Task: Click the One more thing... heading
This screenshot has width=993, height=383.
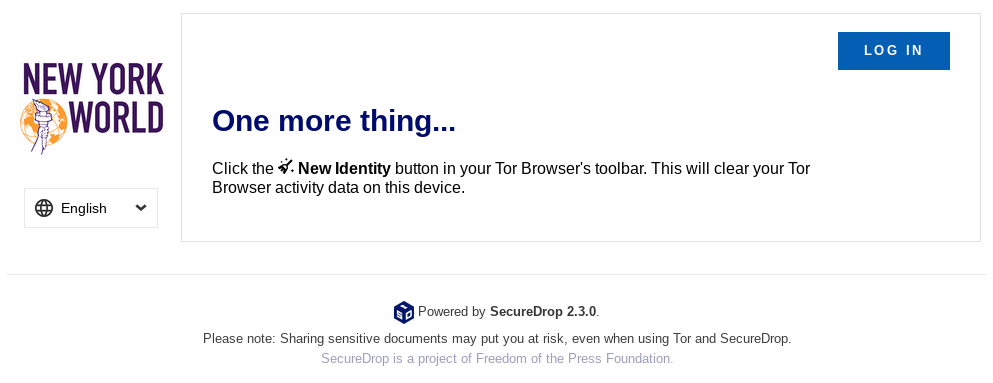Action: (334, 120)
